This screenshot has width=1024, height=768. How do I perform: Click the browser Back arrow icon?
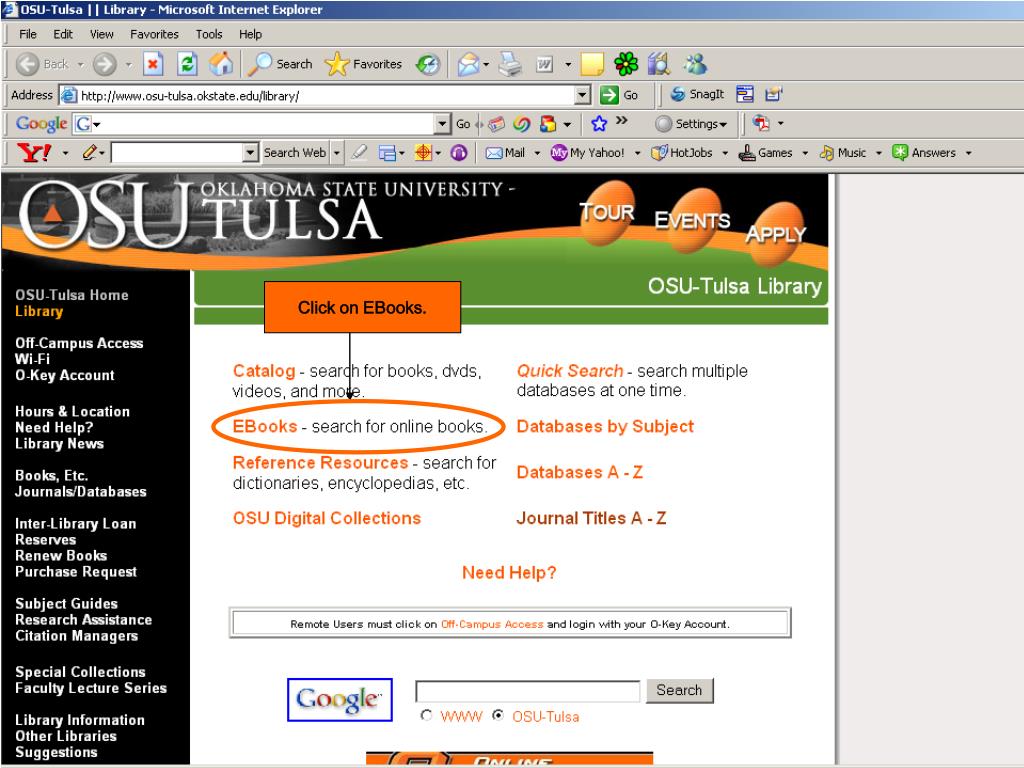point(27,64)
